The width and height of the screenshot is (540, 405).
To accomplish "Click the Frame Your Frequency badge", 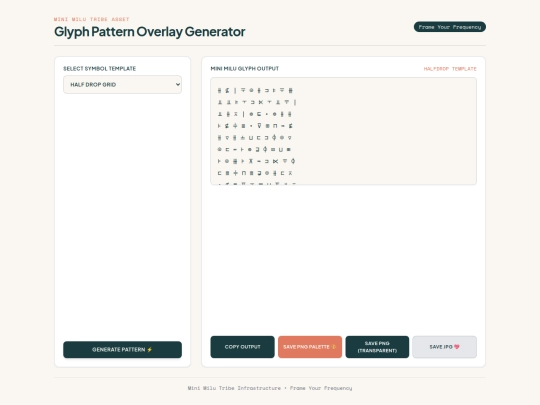I will tap(450, 27).
